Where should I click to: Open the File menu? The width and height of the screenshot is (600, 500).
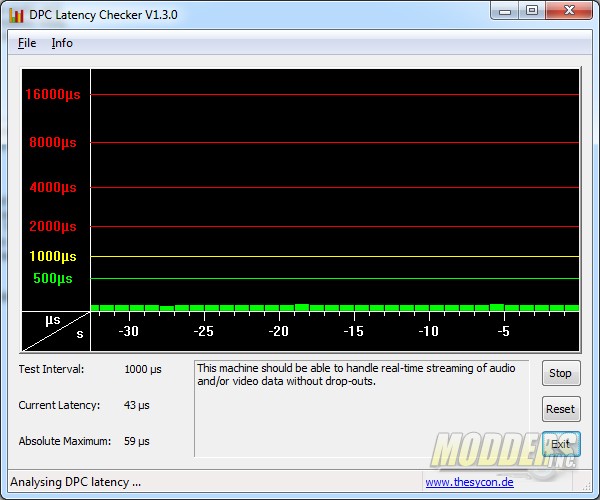[27, 43]
